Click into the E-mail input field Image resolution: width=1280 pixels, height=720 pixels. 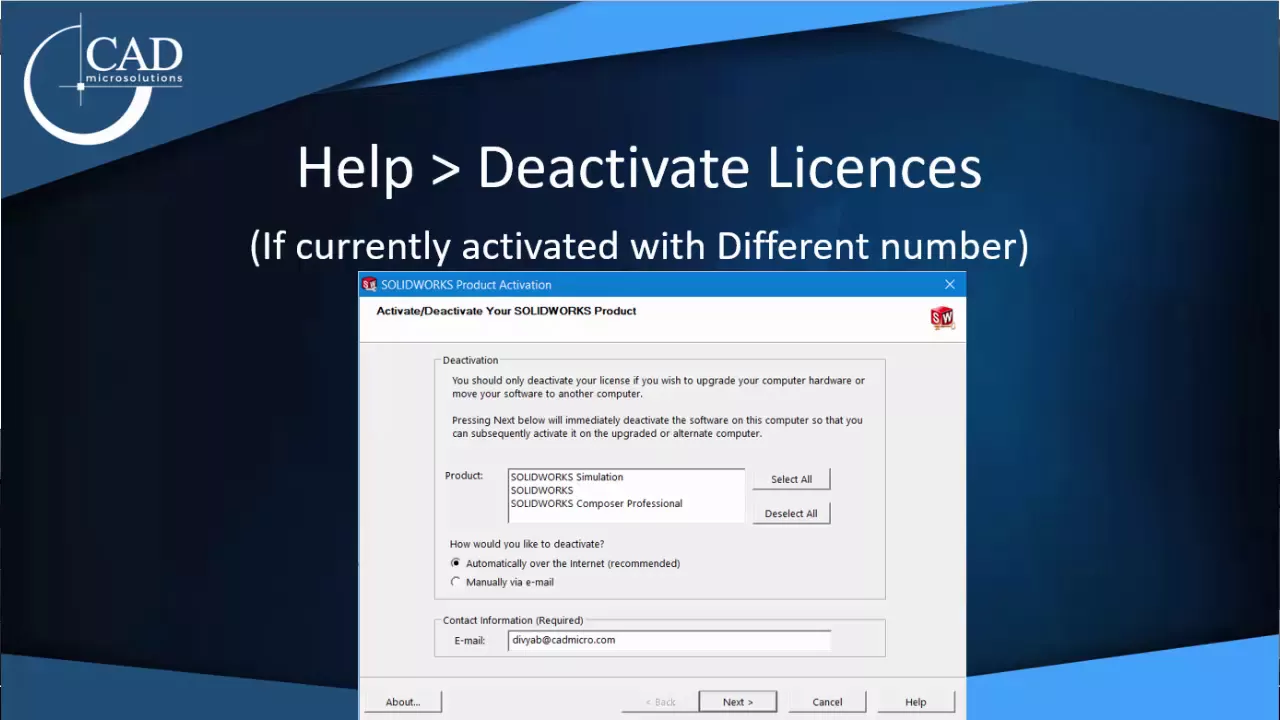pyautogui.click(x=669, y=640)
